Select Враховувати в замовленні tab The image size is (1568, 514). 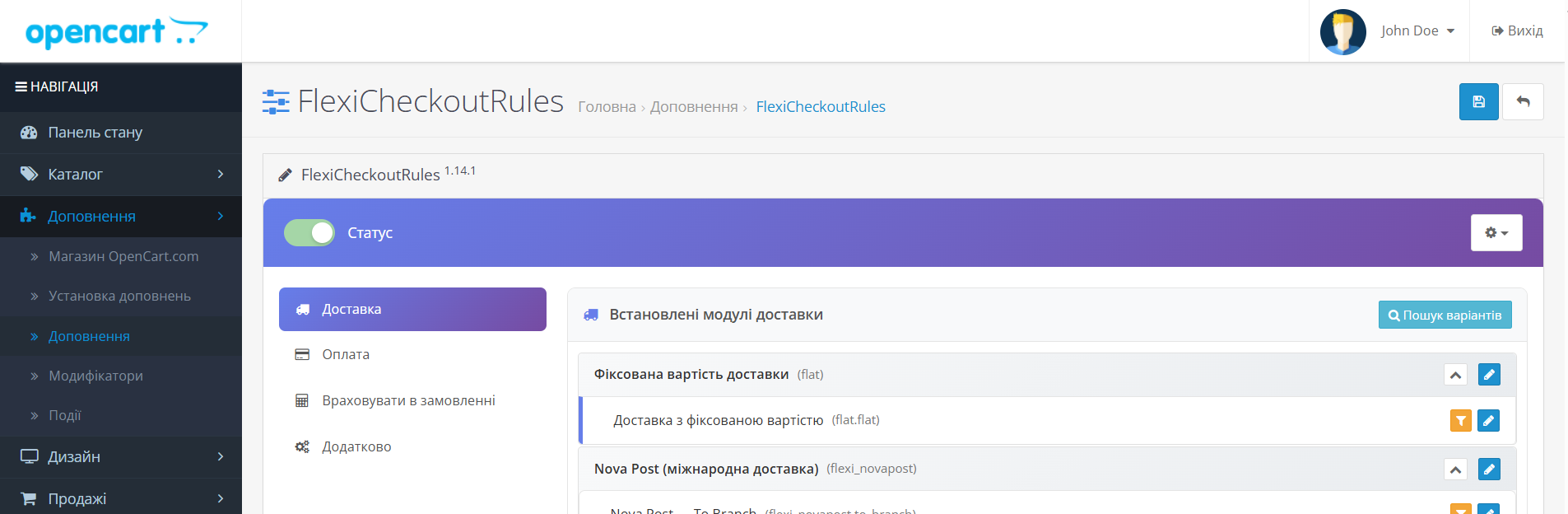[412, 400]
